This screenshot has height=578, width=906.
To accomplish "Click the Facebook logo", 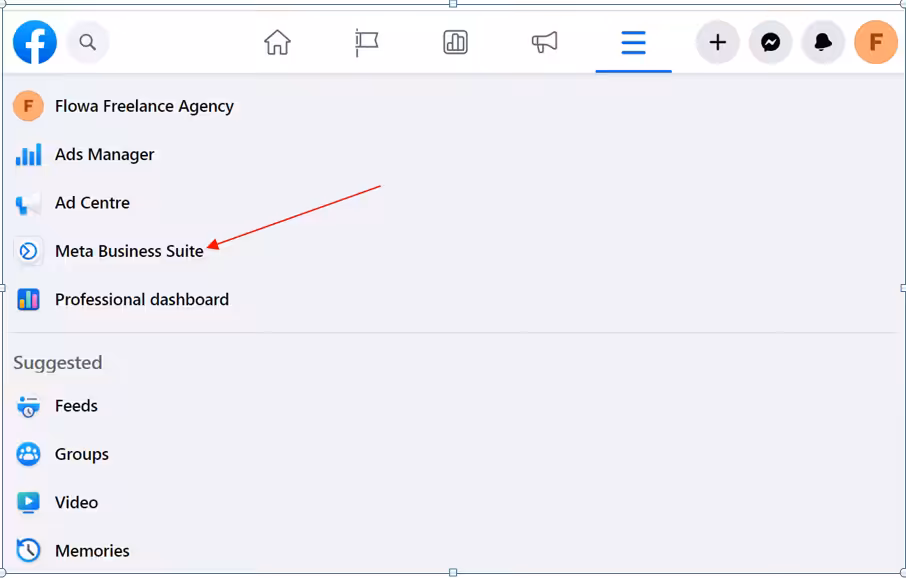I will (x=35, y=42).
